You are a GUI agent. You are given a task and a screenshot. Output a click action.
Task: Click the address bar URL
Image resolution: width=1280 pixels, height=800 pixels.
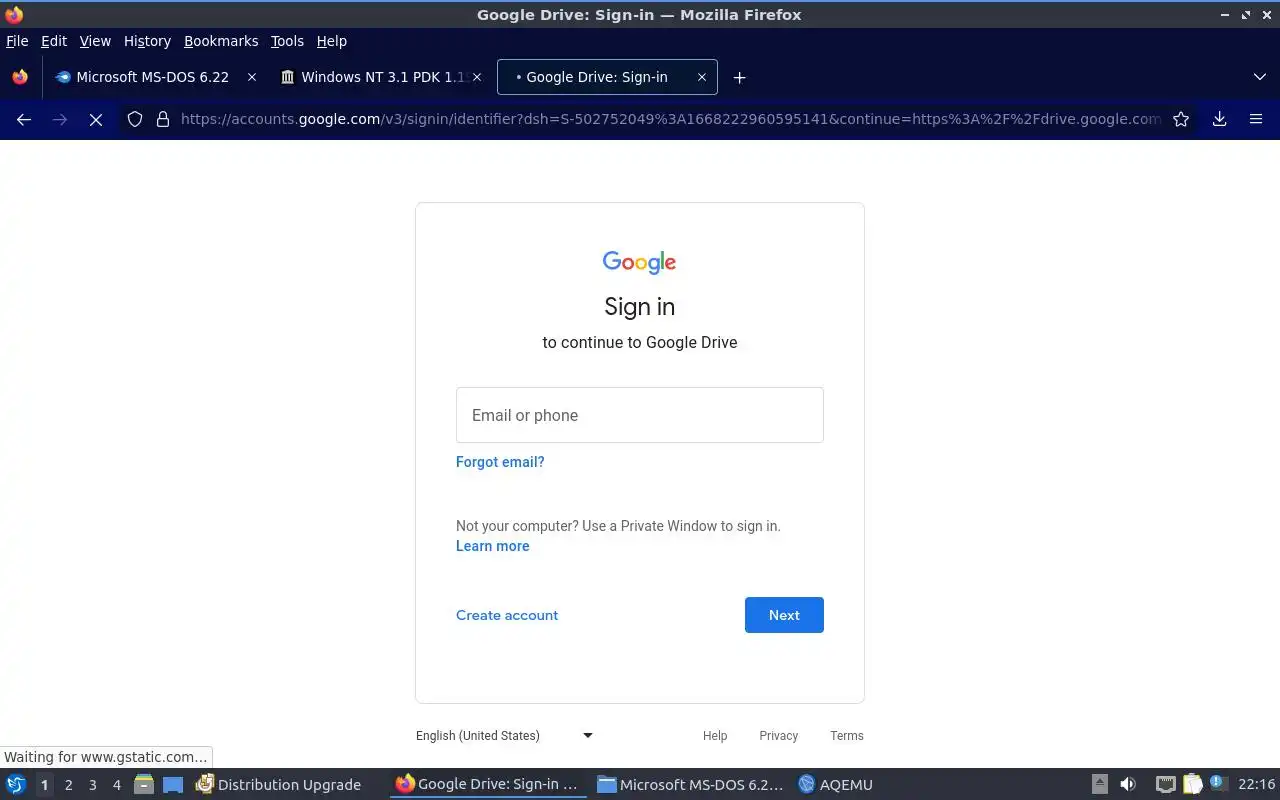pos(670,119)
